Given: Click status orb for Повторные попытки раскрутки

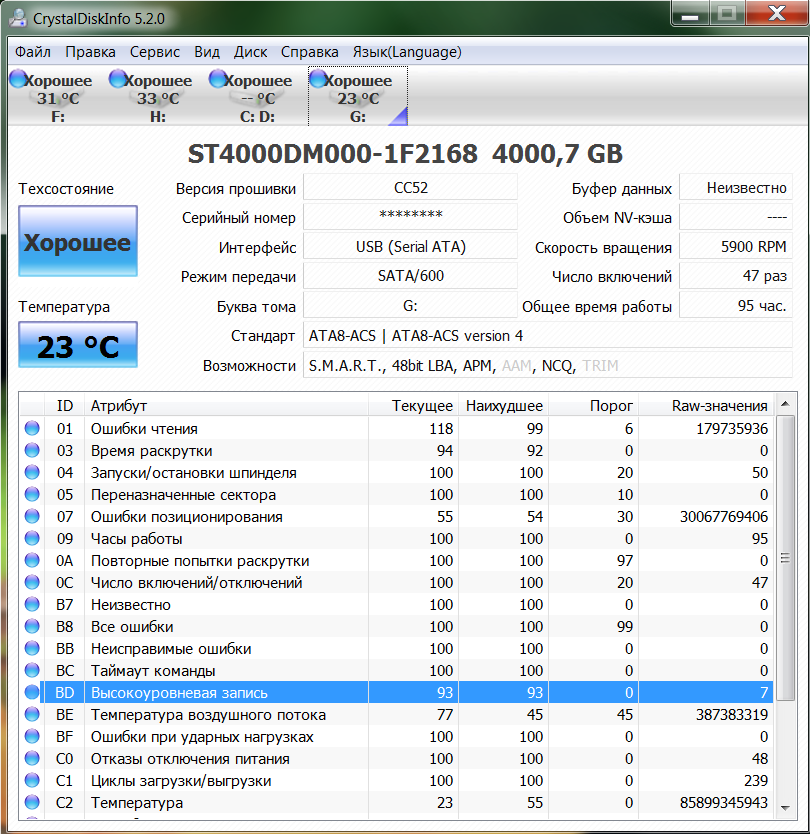Looking at the screenshot, I should 32,561.
